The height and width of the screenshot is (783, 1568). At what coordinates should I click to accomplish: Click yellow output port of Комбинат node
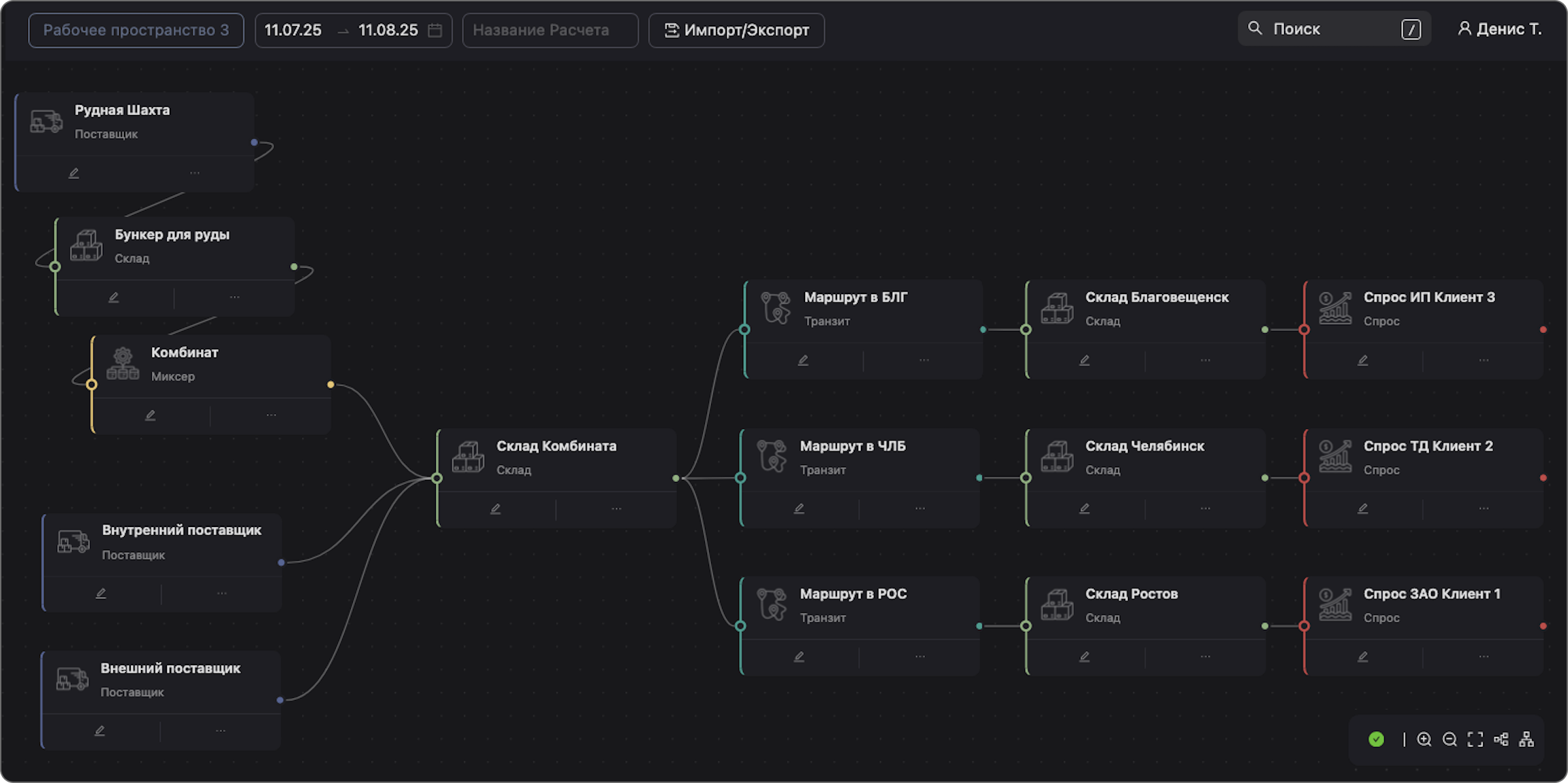331,385
